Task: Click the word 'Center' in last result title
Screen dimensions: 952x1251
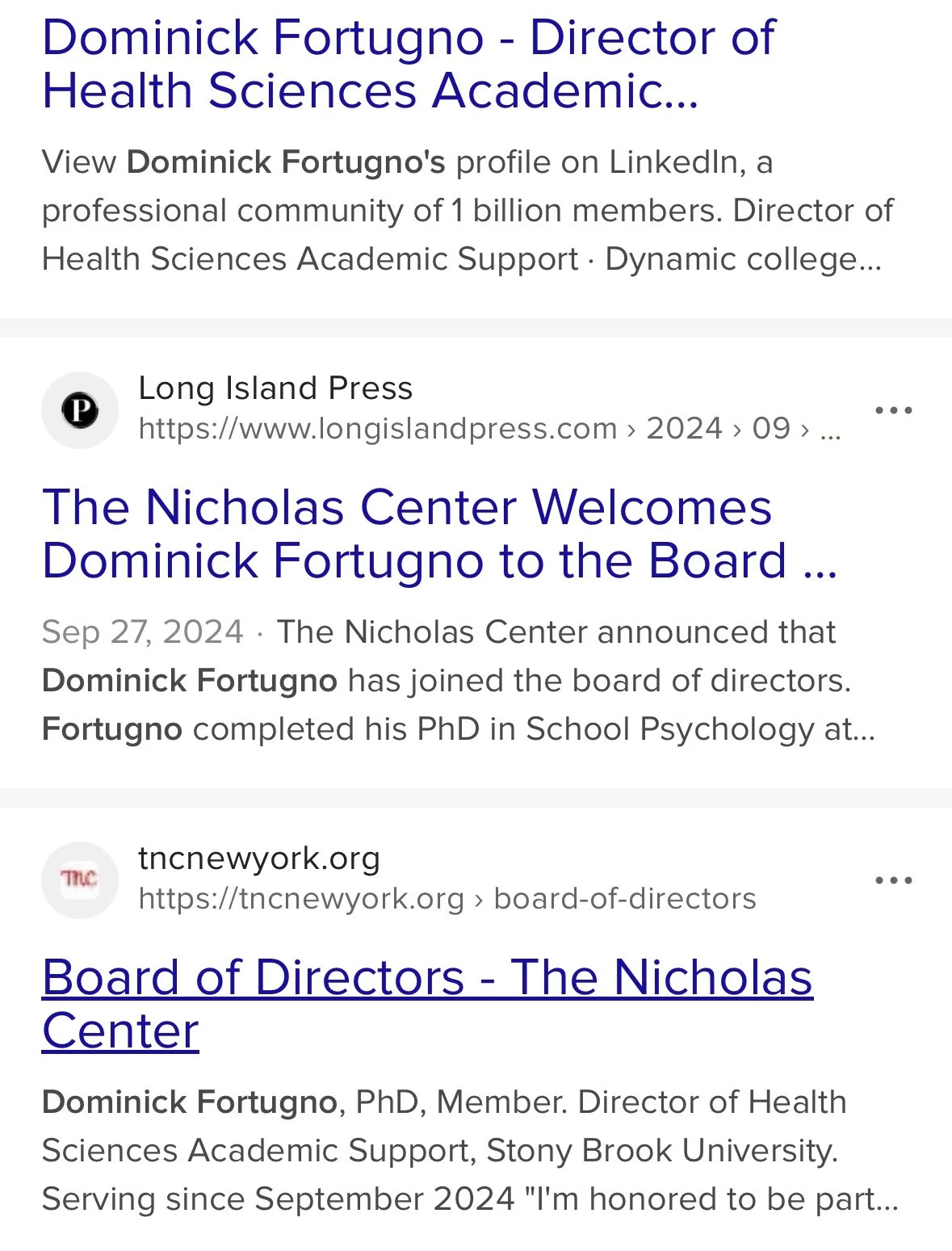Action: coord(120,1031)
